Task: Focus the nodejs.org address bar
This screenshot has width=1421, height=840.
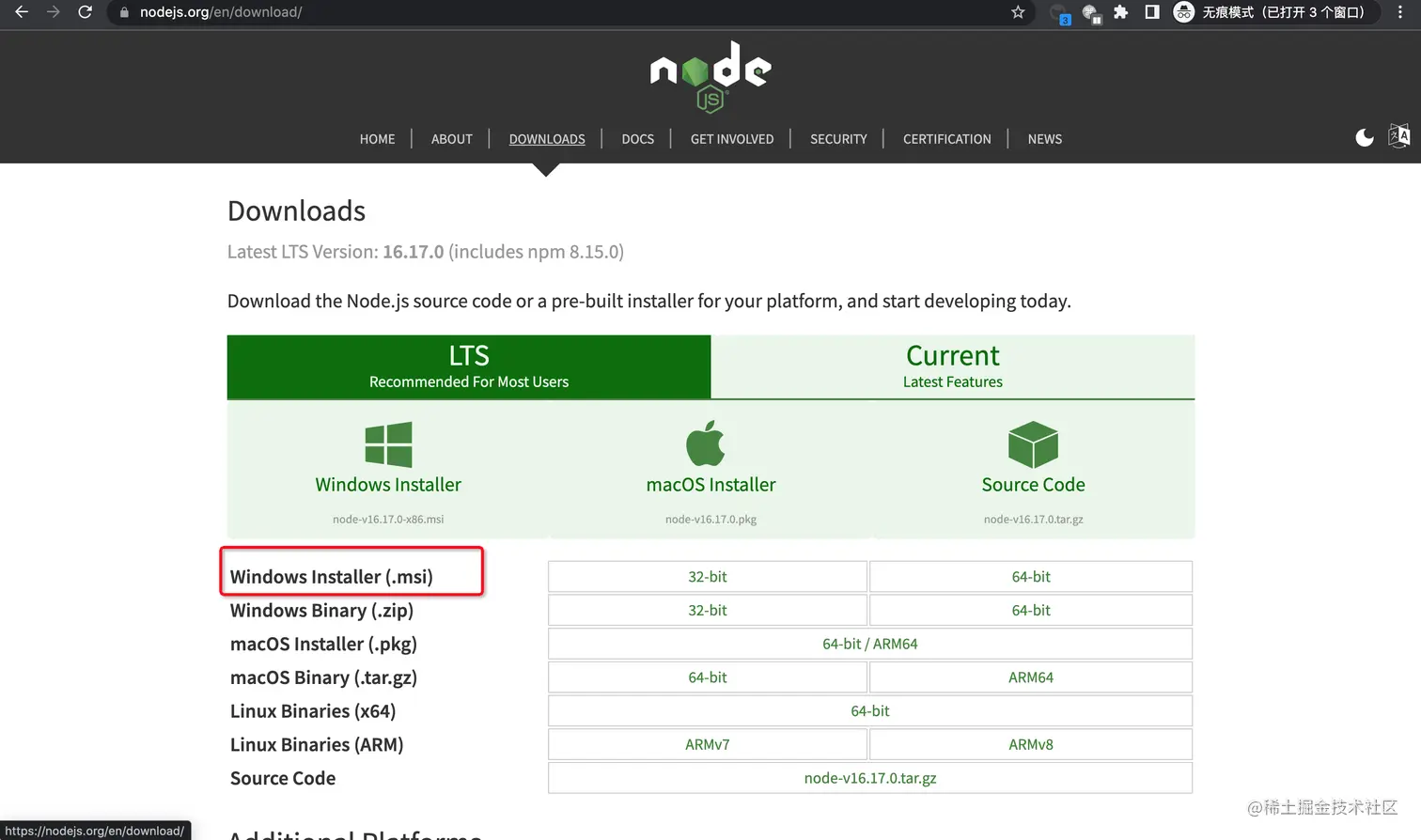Action: click(x=560, y=12)
